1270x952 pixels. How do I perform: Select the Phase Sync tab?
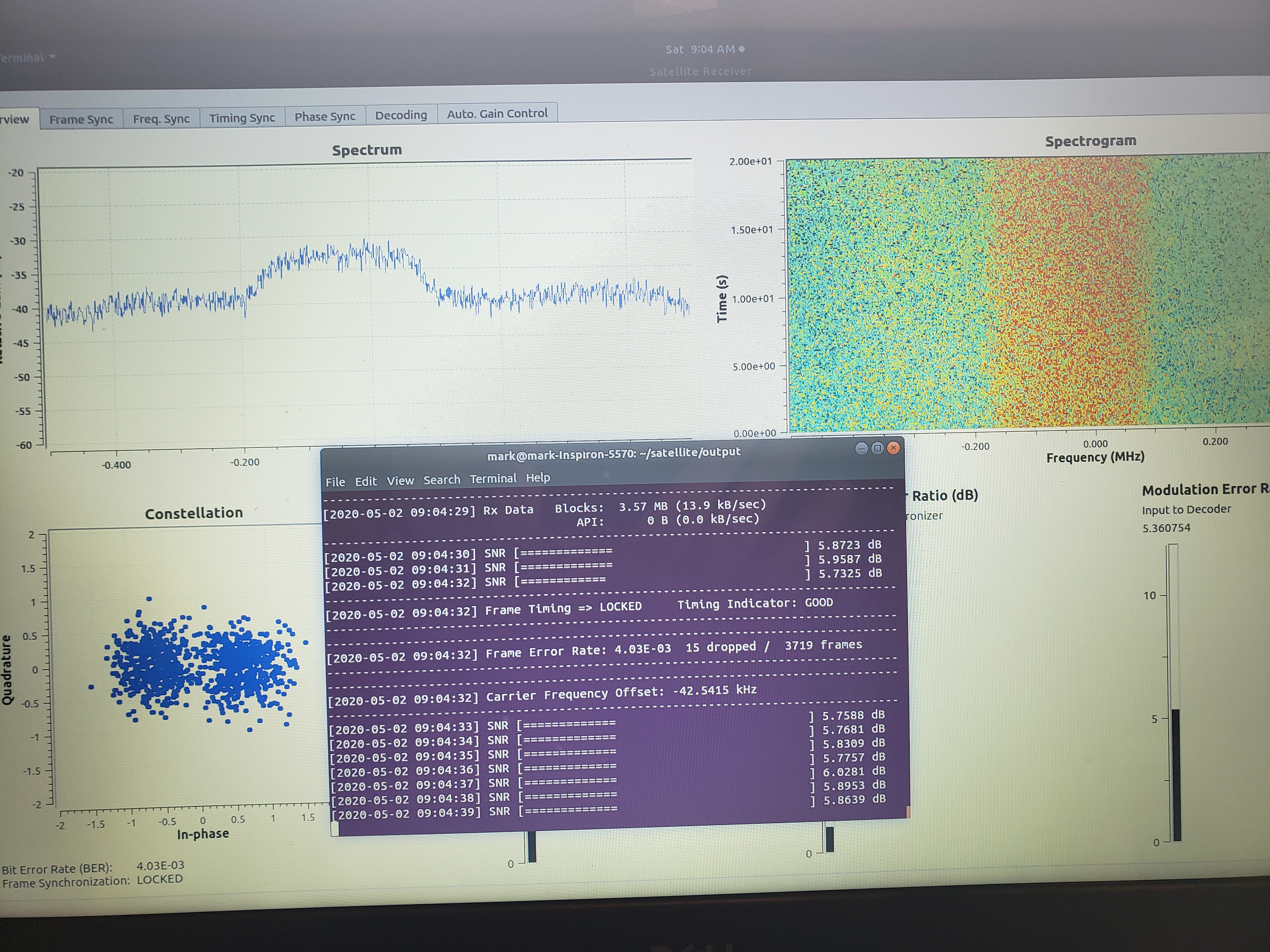[325, 116]
